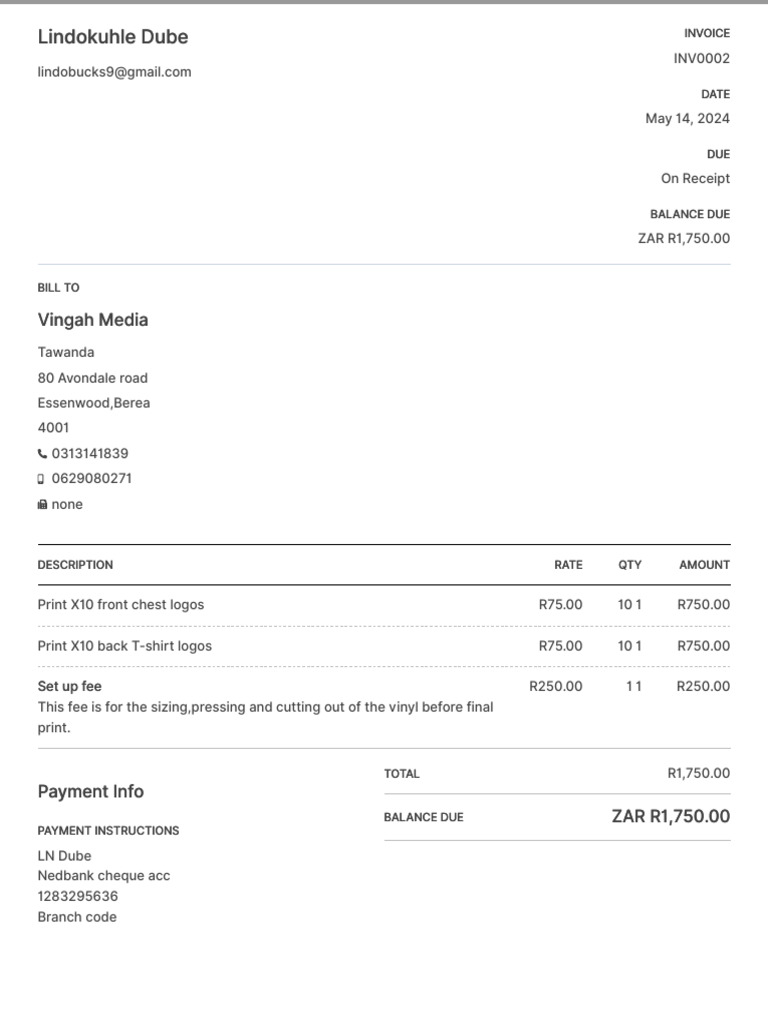
Task: Select the Print X10 back T-shirt logos row
Action: point(384,647)
